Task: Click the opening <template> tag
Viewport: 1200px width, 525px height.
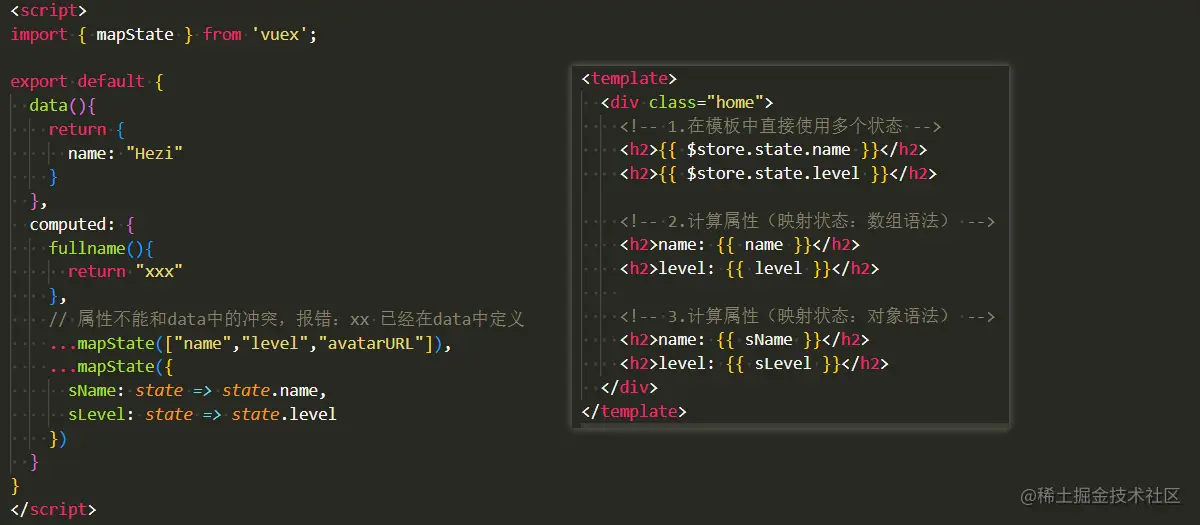Action: (x=629, y=78)
